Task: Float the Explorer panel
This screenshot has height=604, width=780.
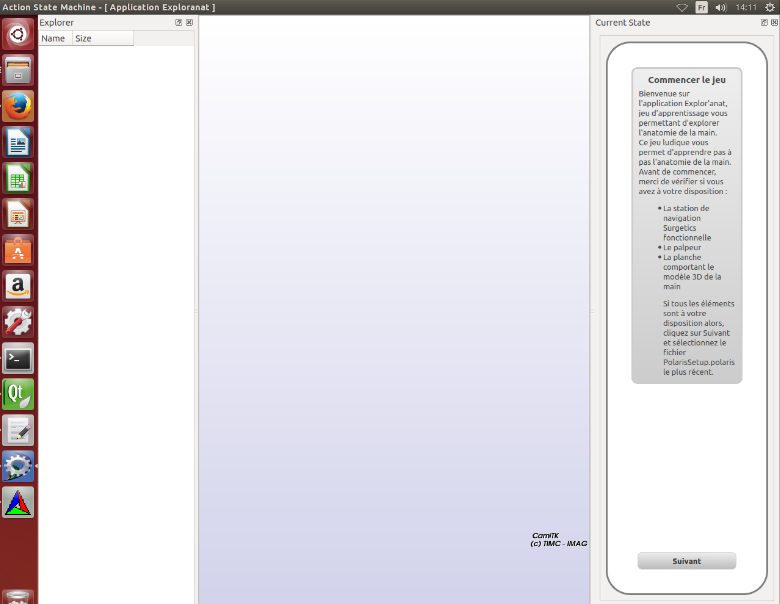Action: [179, 23]
